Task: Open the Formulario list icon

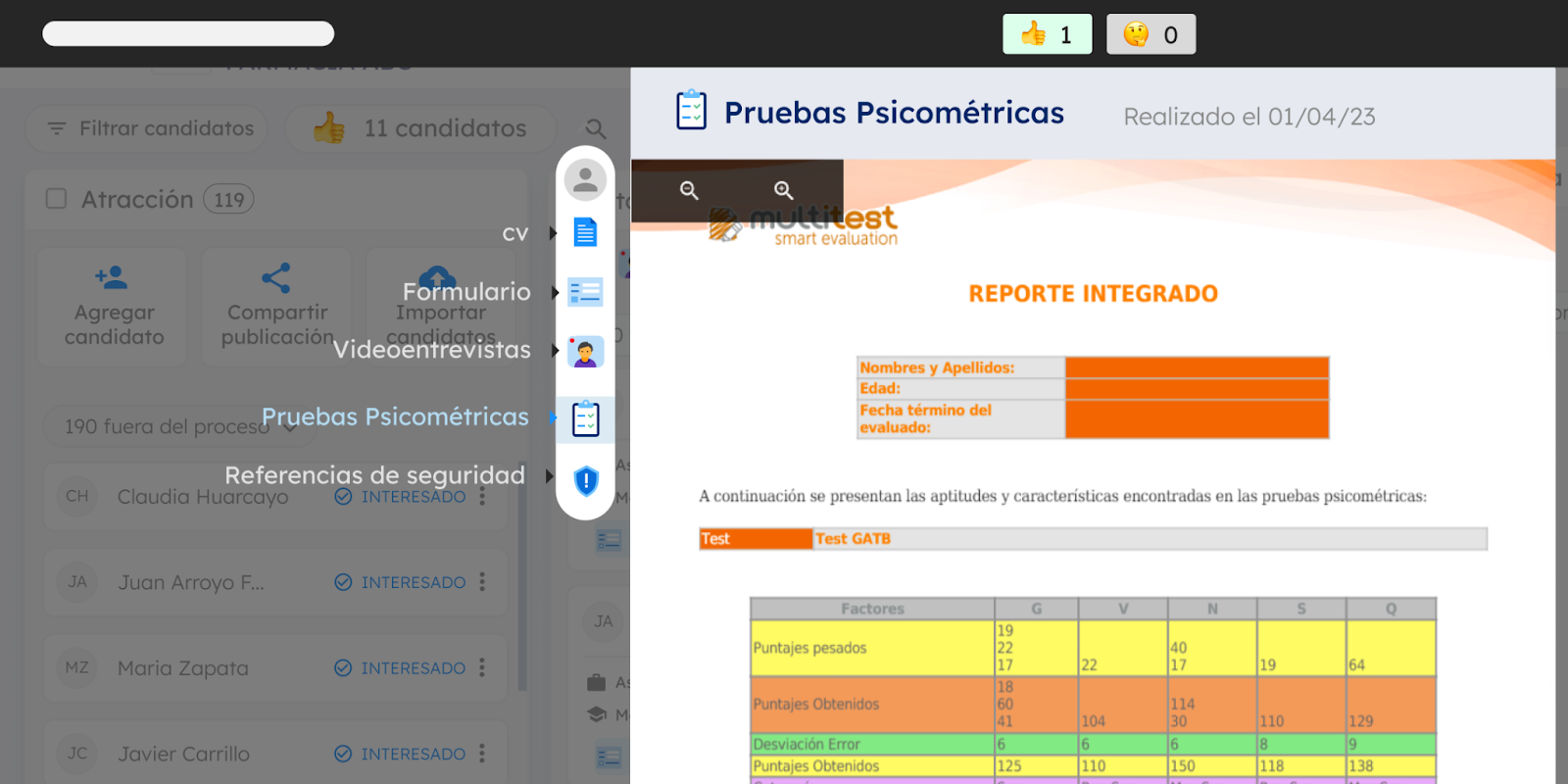Action: coord(585,292)
